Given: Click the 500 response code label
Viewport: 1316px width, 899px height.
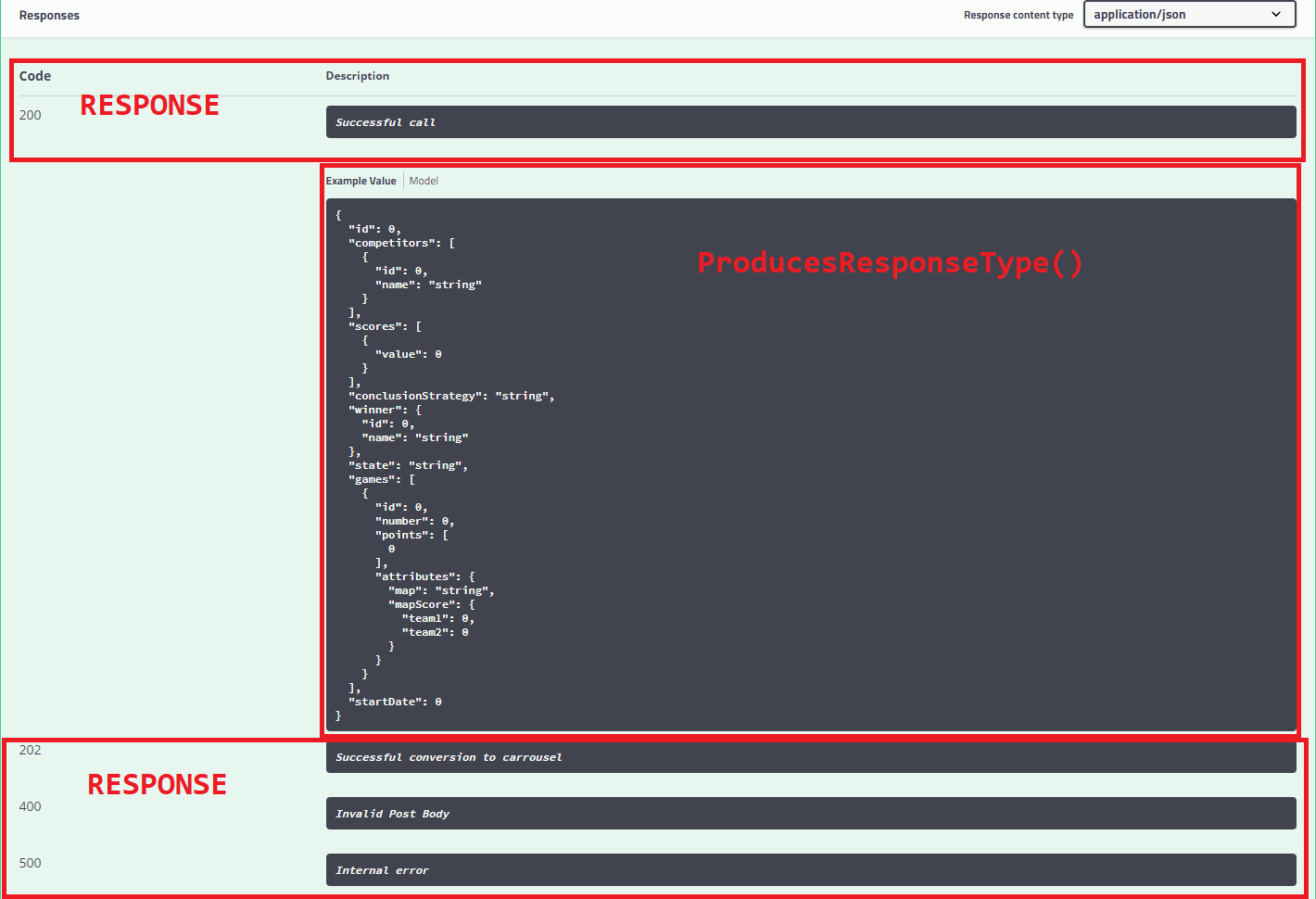Looking at the screenshot, I should click(29, 863).
